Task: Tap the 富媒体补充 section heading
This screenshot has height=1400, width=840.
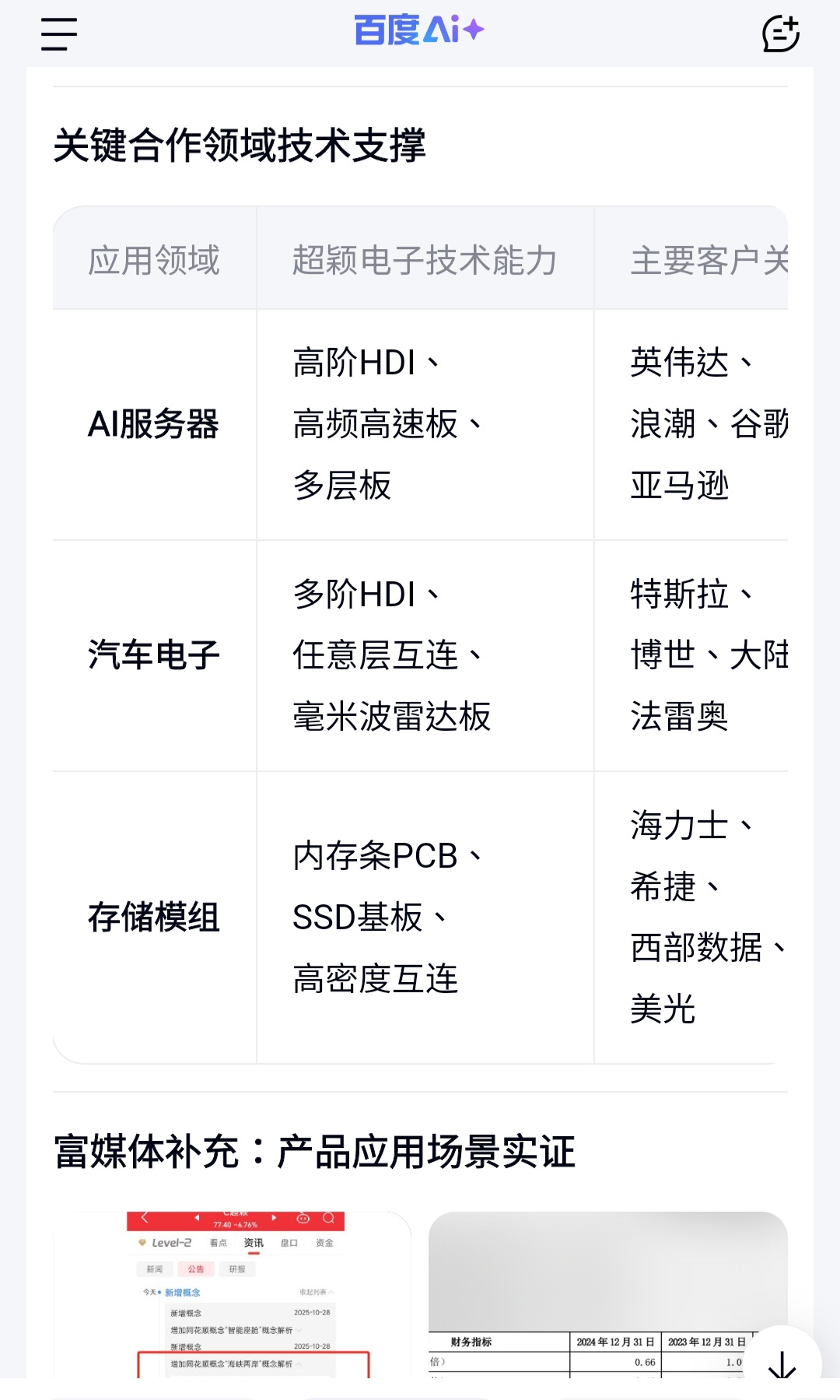Action: (314, 1152)
